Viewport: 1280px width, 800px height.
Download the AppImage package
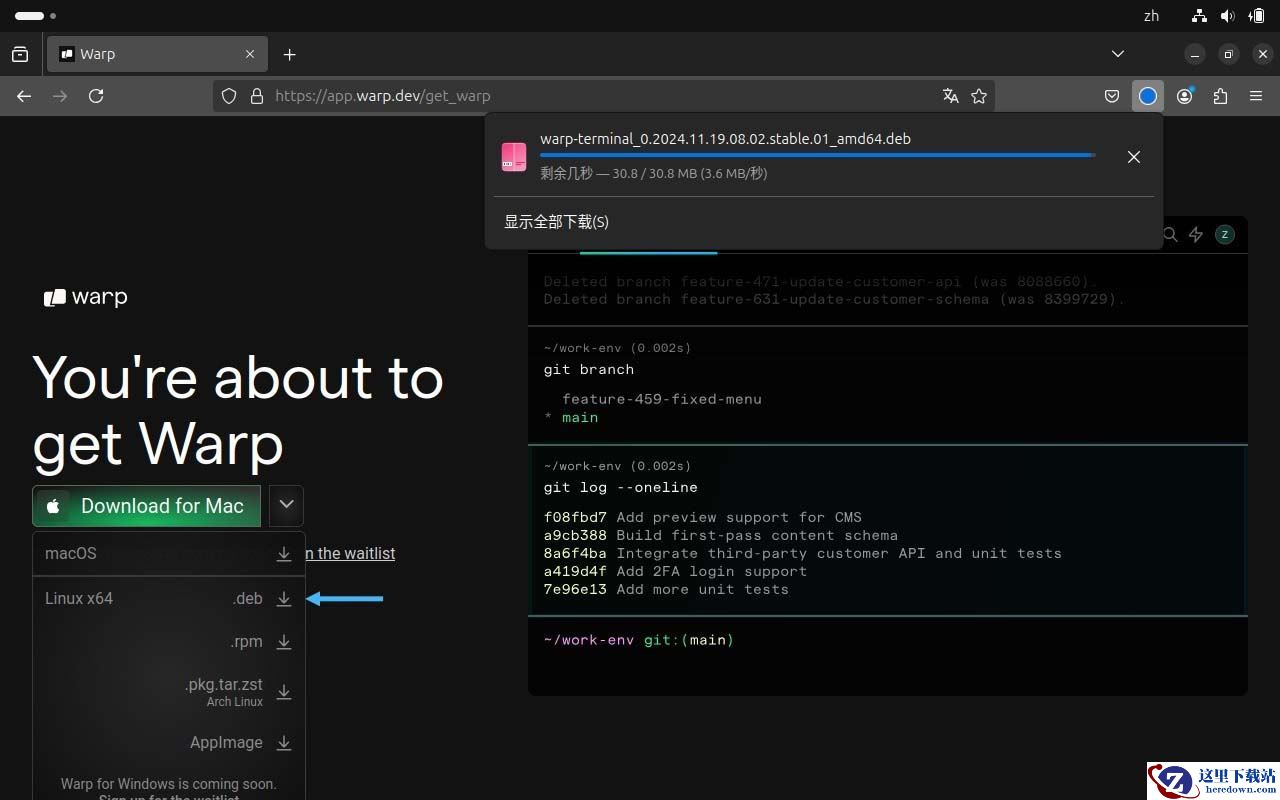click(x=284, y=743)
